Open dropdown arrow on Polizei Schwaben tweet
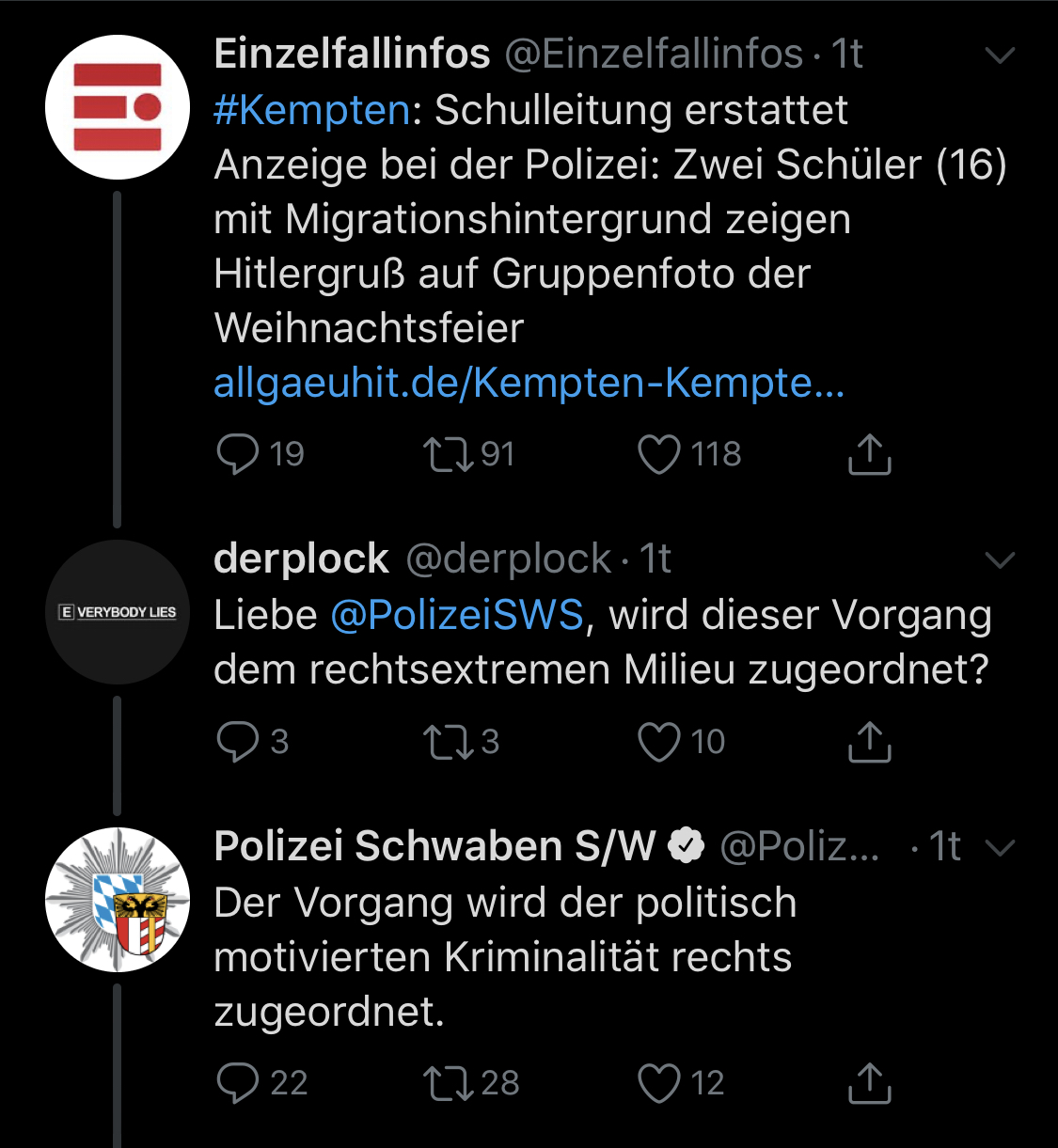1058x1148 pixels. [999, 848]
